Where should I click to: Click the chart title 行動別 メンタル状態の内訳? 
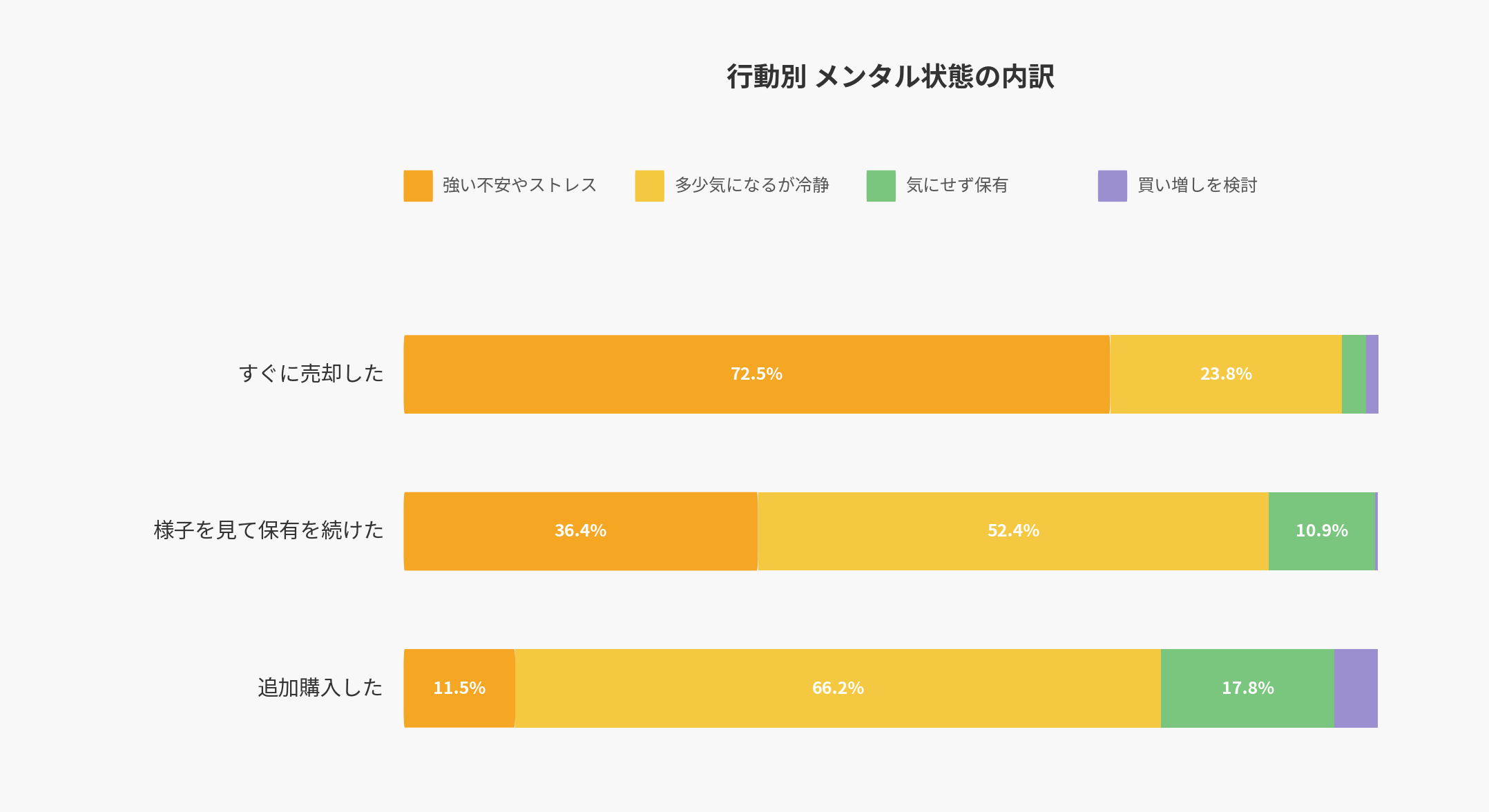(x=890, y=77)
